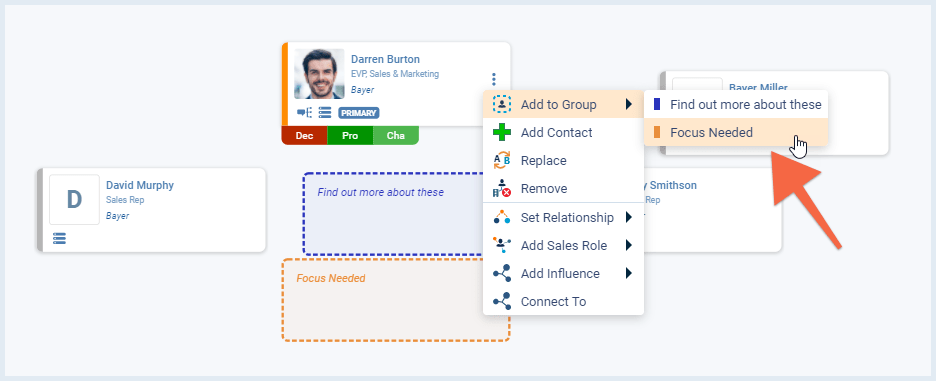
Task: Choose Remove from the context menu
Action: (x=563, y=189)
